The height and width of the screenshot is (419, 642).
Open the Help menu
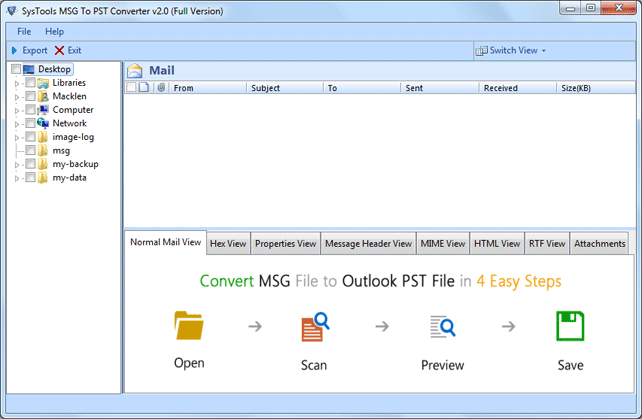click(54, 32)
